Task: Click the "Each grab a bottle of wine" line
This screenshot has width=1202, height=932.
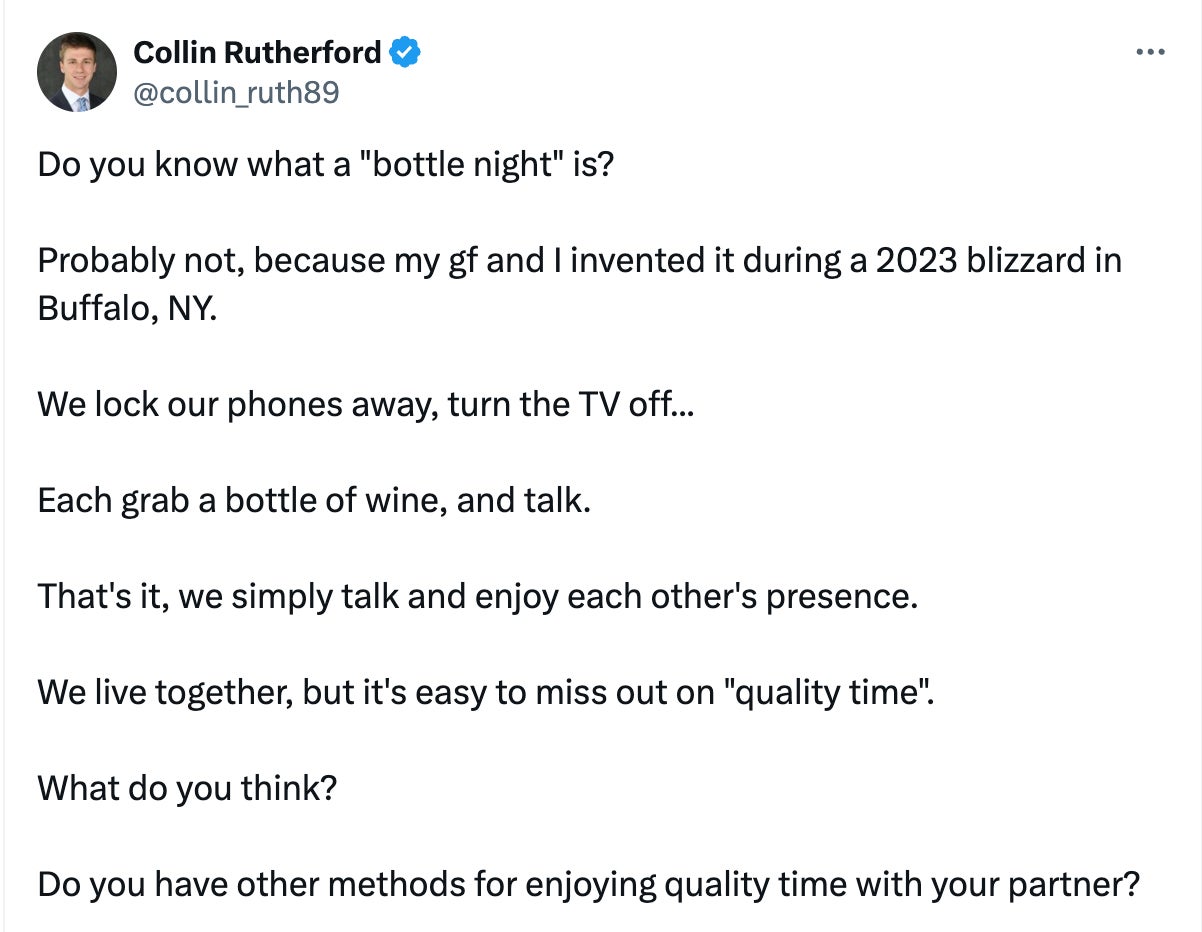Action: (314, 500)
